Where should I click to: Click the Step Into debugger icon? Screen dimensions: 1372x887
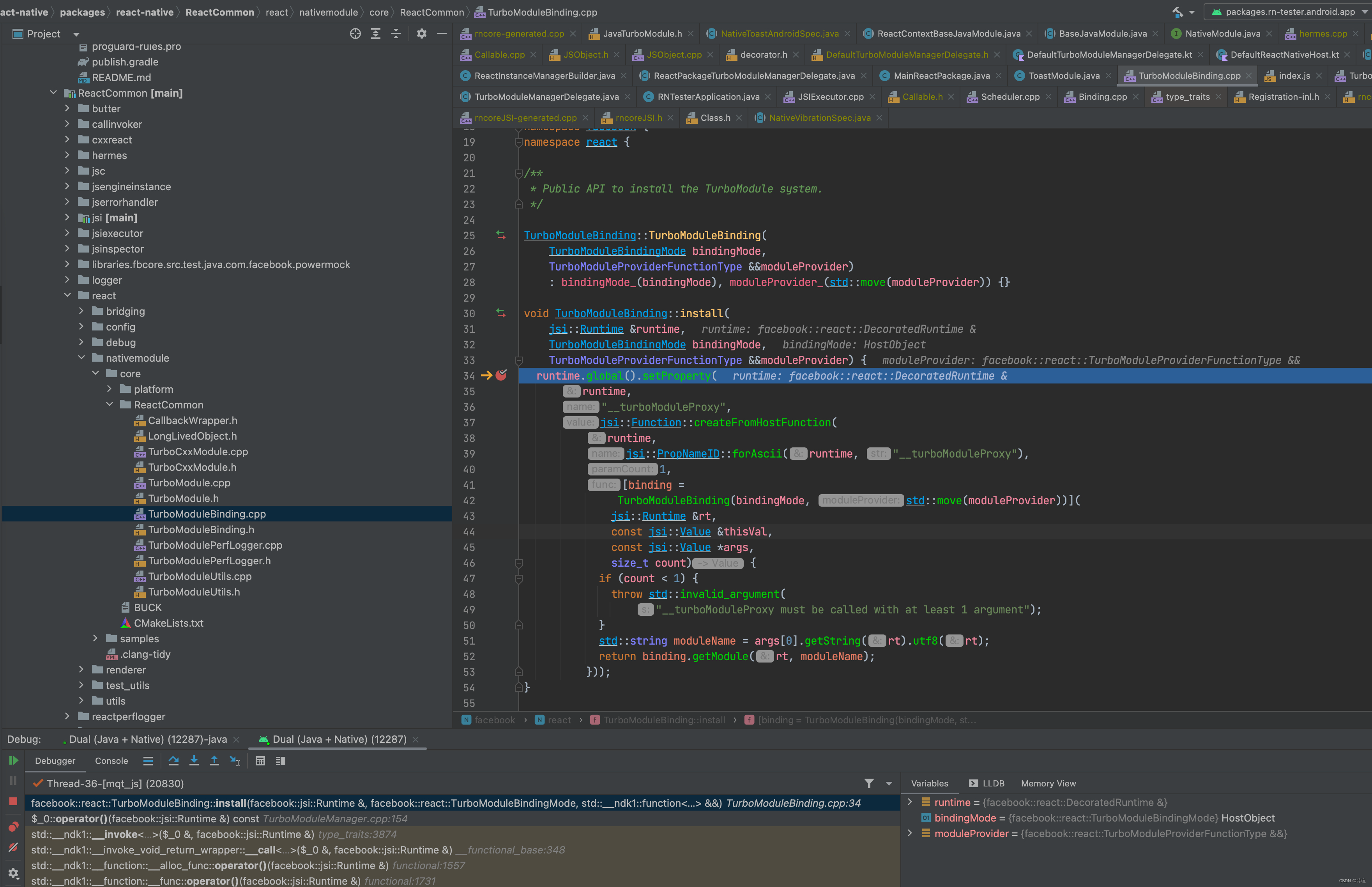194,761
